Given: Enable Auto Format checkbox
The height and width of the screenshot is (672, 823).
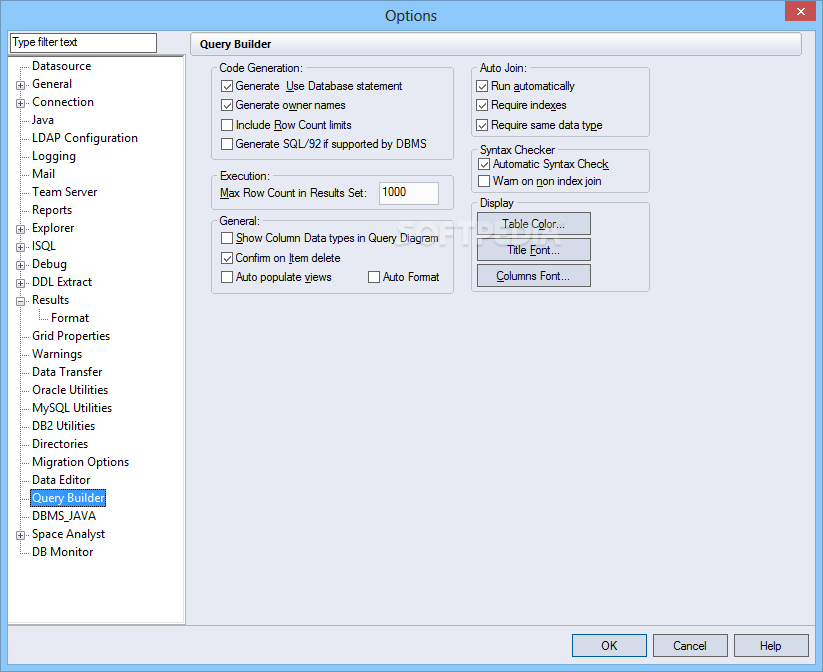Looking at the screenshot, I should [x=374, y=277].
